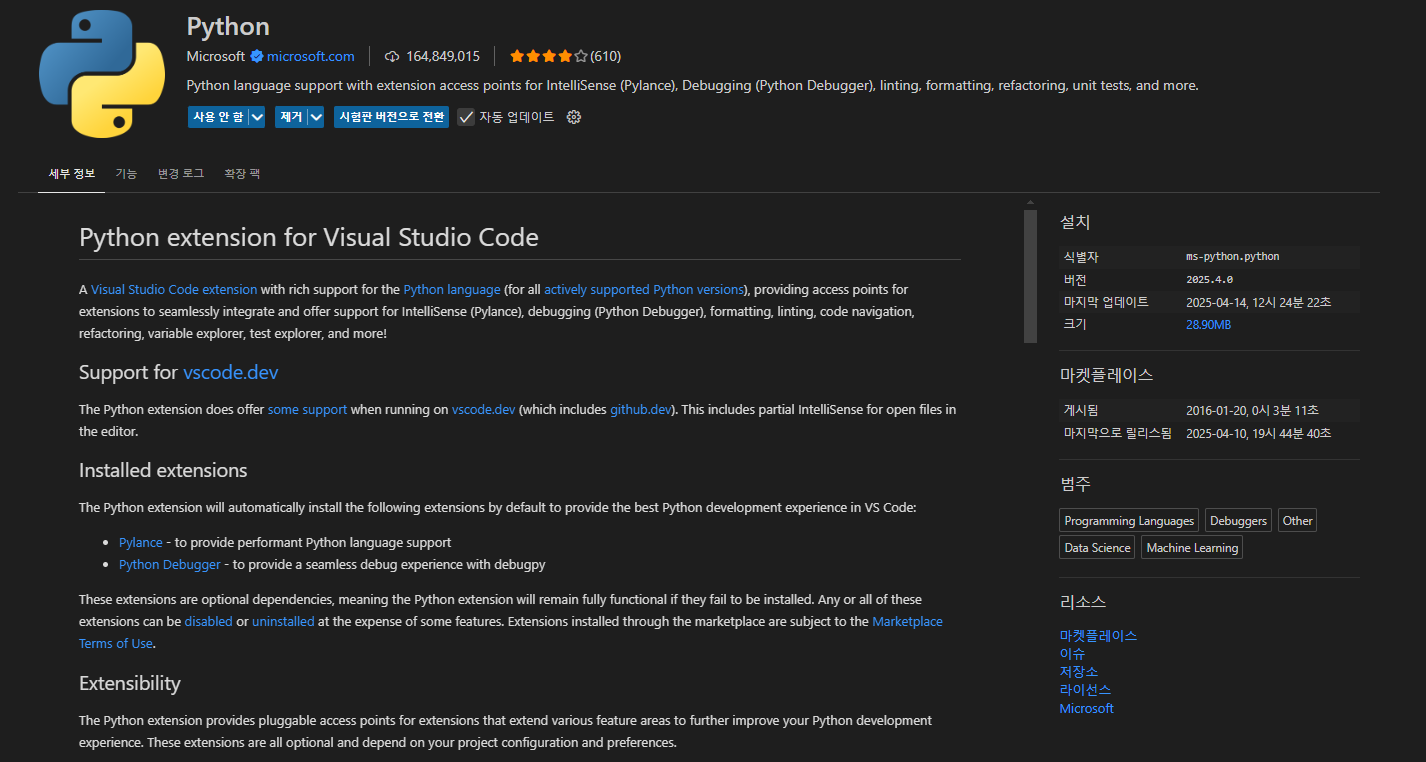The width and height of the screenshot is (1426, 762).
Task: Click the 마지막으로 릴리스됨 date value
Action: [1258, 433]
